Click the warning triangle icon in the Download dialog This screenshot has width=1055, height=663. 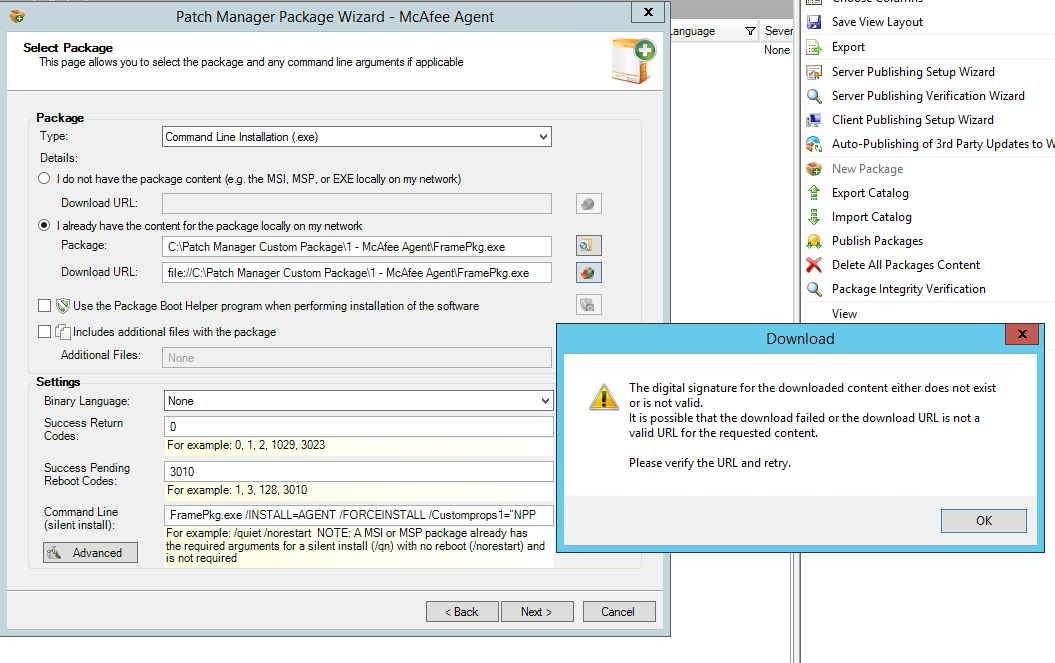pyautogui.click(x=604, y=397)
